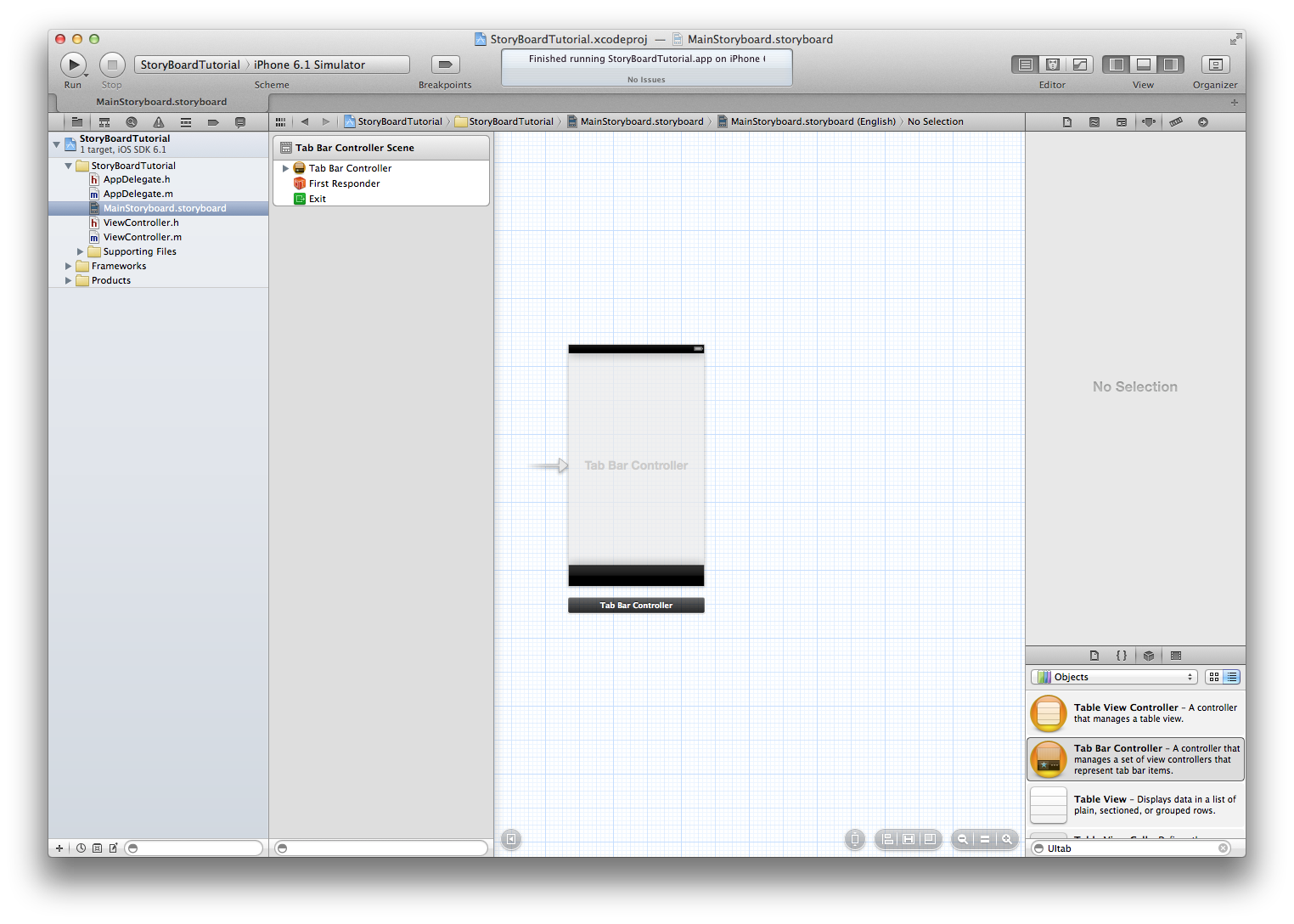The image size is (1294, 924).
Task: Show the Media library
Action: pyautogui.click(x=1176, y=656)
